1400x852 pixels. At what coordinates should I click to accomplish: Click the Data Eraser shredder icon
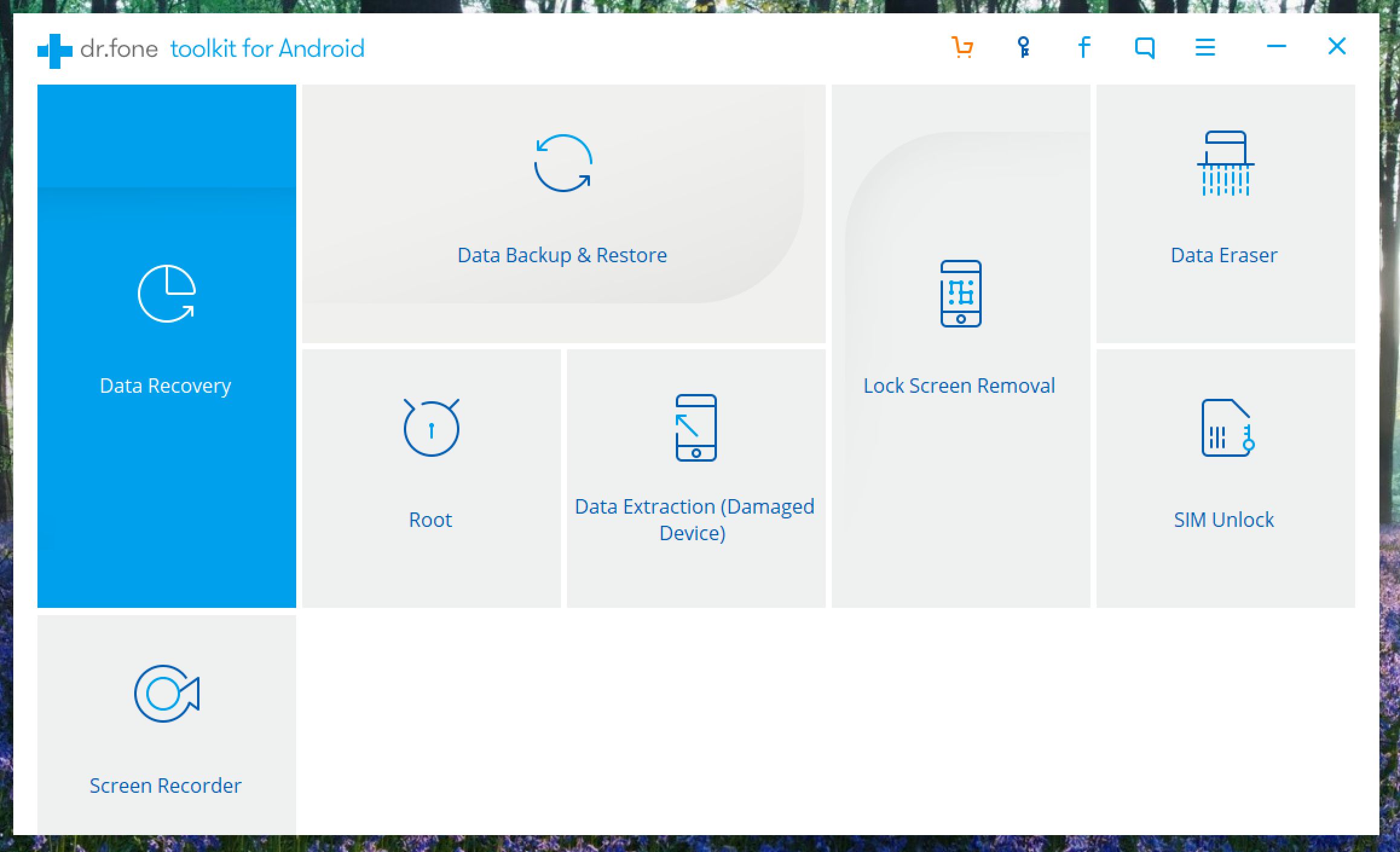pos(1226,163)
